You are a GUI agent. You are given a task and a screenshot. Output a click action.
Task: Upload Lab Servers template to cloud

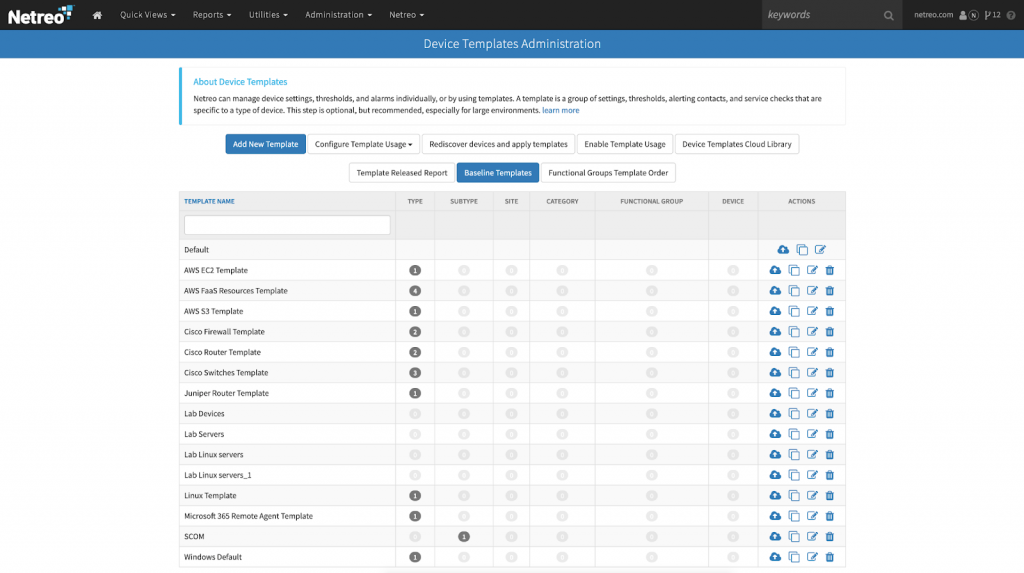775,434
